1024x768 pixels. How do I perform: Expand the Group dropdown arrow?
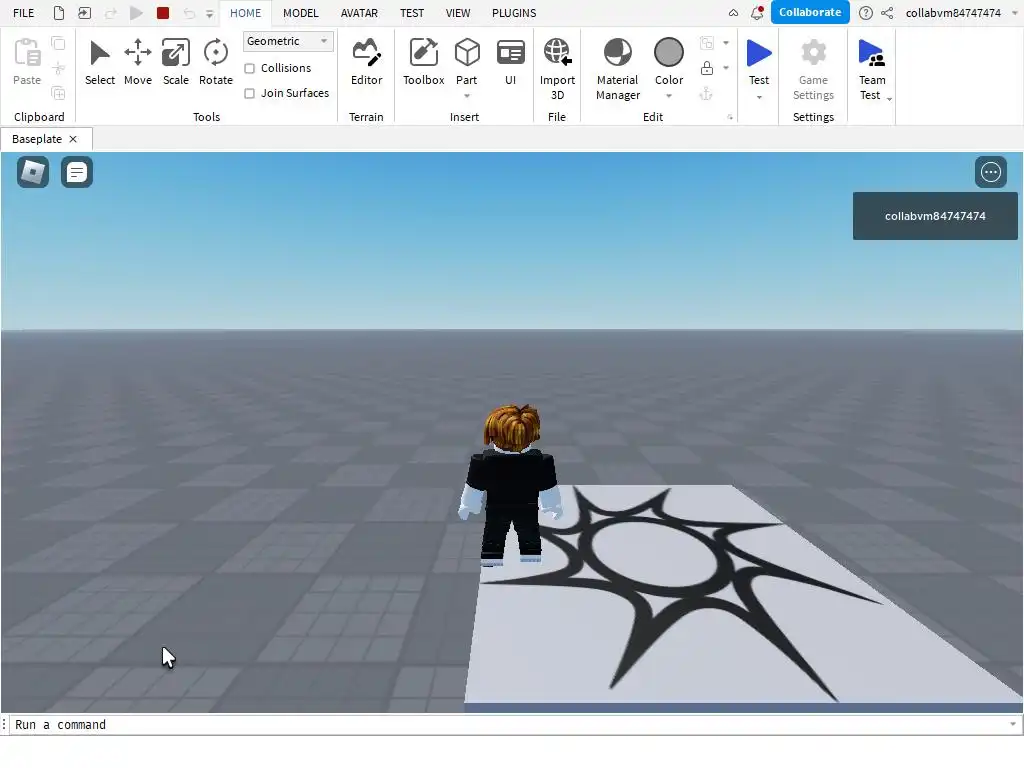(x=726, y=43)
